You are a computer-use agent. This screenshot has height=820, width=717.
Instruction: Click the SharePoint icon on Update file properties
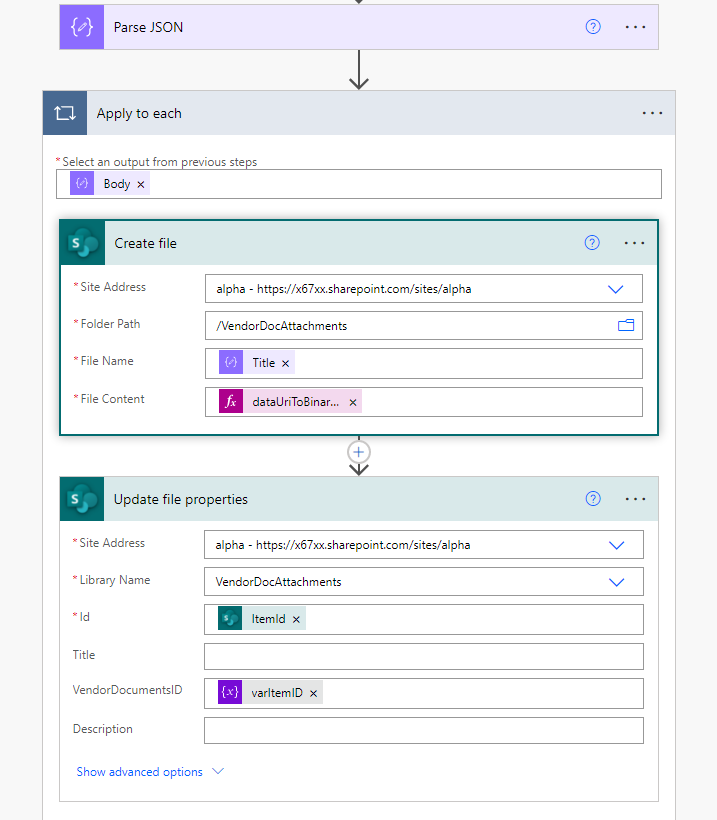[x=81, y=499]
